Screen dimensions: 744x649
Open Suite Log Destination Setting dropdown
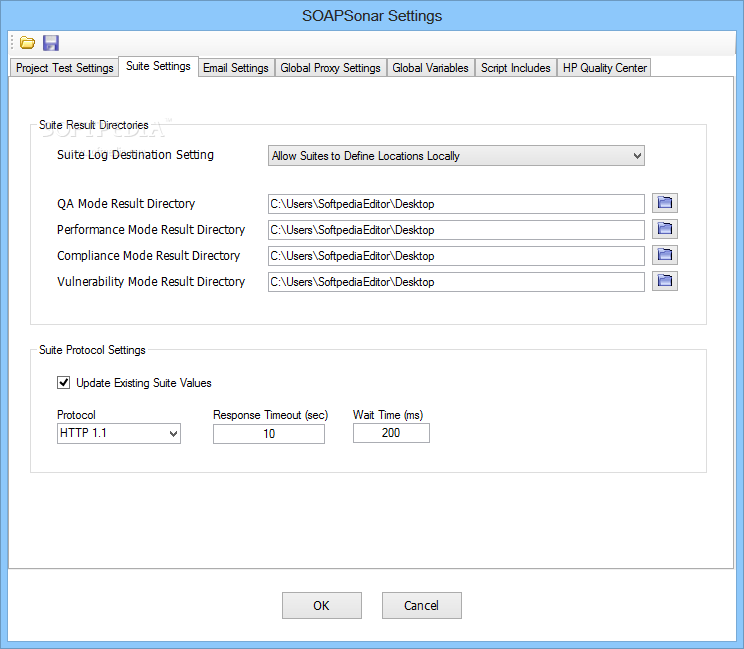(456, 156)
